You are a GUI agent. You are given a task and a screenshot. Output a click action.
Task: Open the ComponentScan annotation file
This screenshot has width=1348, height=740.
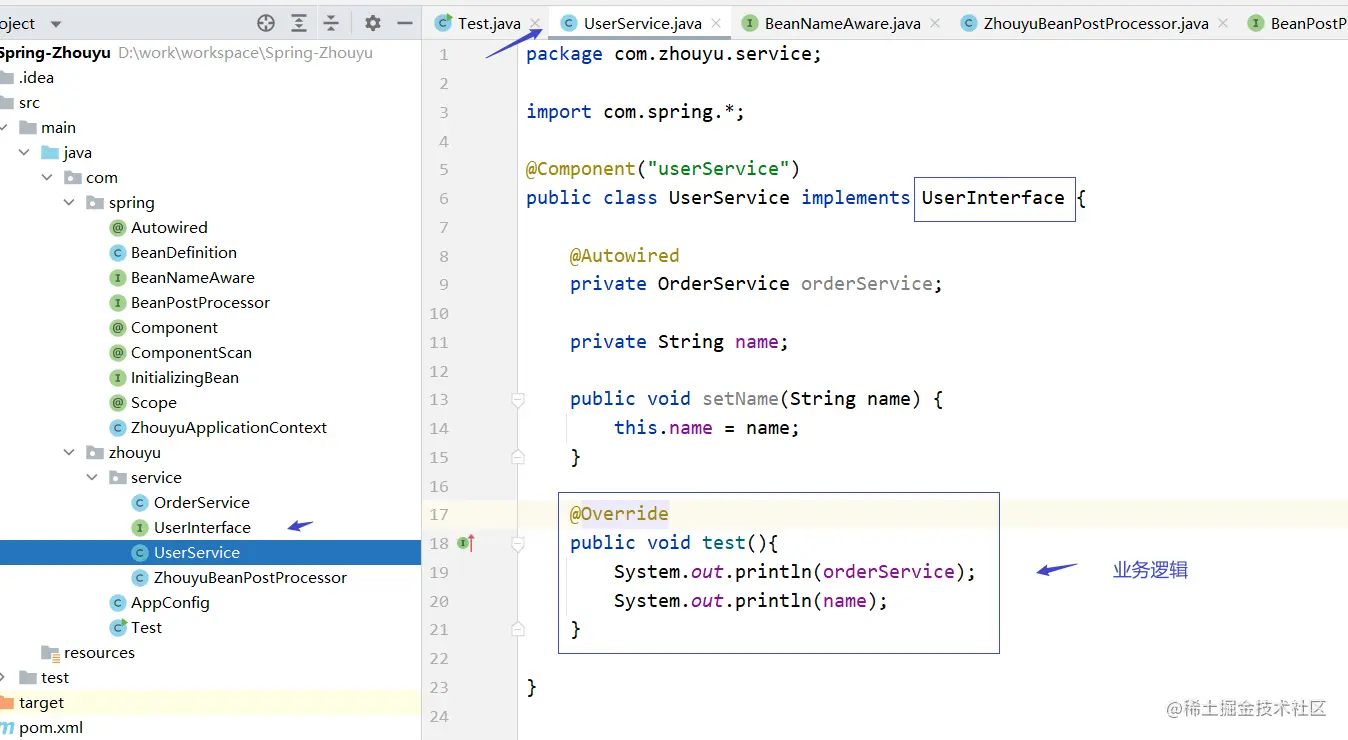pyautogui.click(x=191, y=352)
